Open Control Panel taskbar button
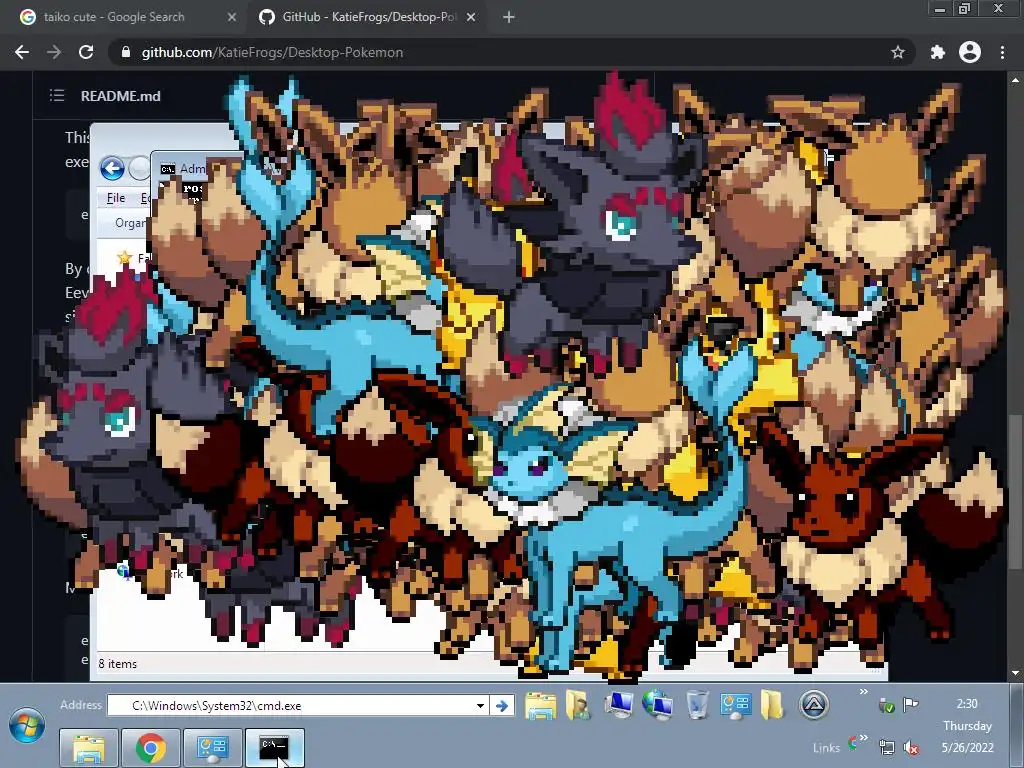 click(x=213, y=748)
